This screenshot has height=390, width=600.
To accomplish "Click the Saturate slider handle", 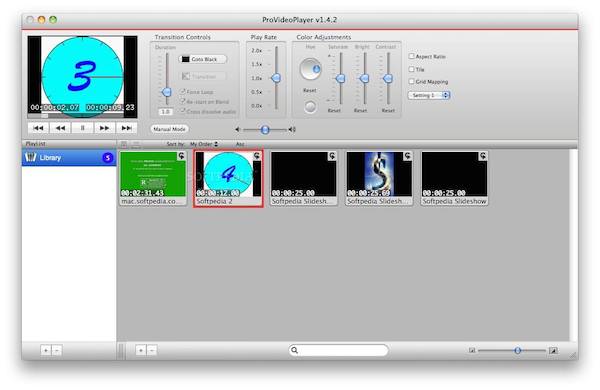I will click(x=340, y=79).
